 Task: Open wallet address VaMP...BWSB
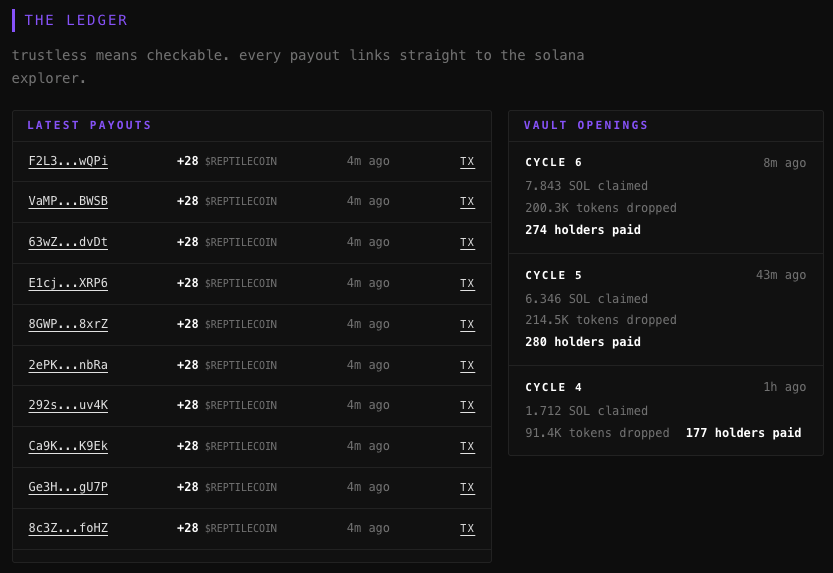(68, 201)
